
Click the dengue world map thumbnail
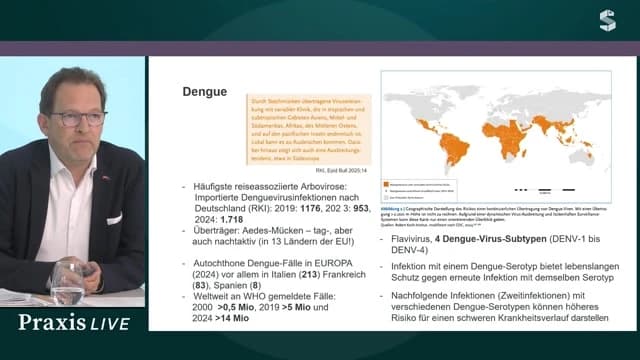pos(496,137)
